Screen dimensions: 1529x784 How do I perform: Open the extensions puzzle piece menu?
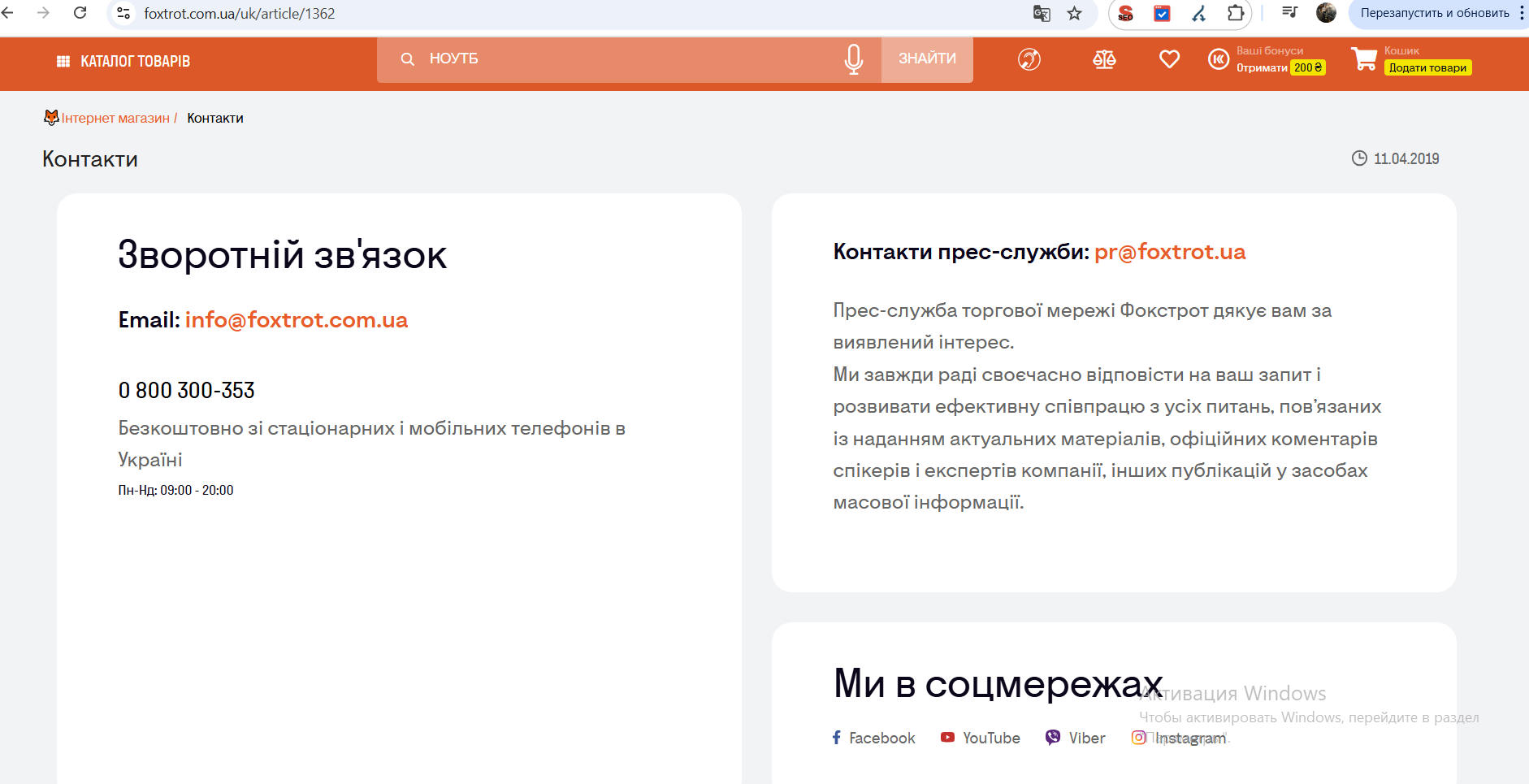click(x=1236, y=13)
